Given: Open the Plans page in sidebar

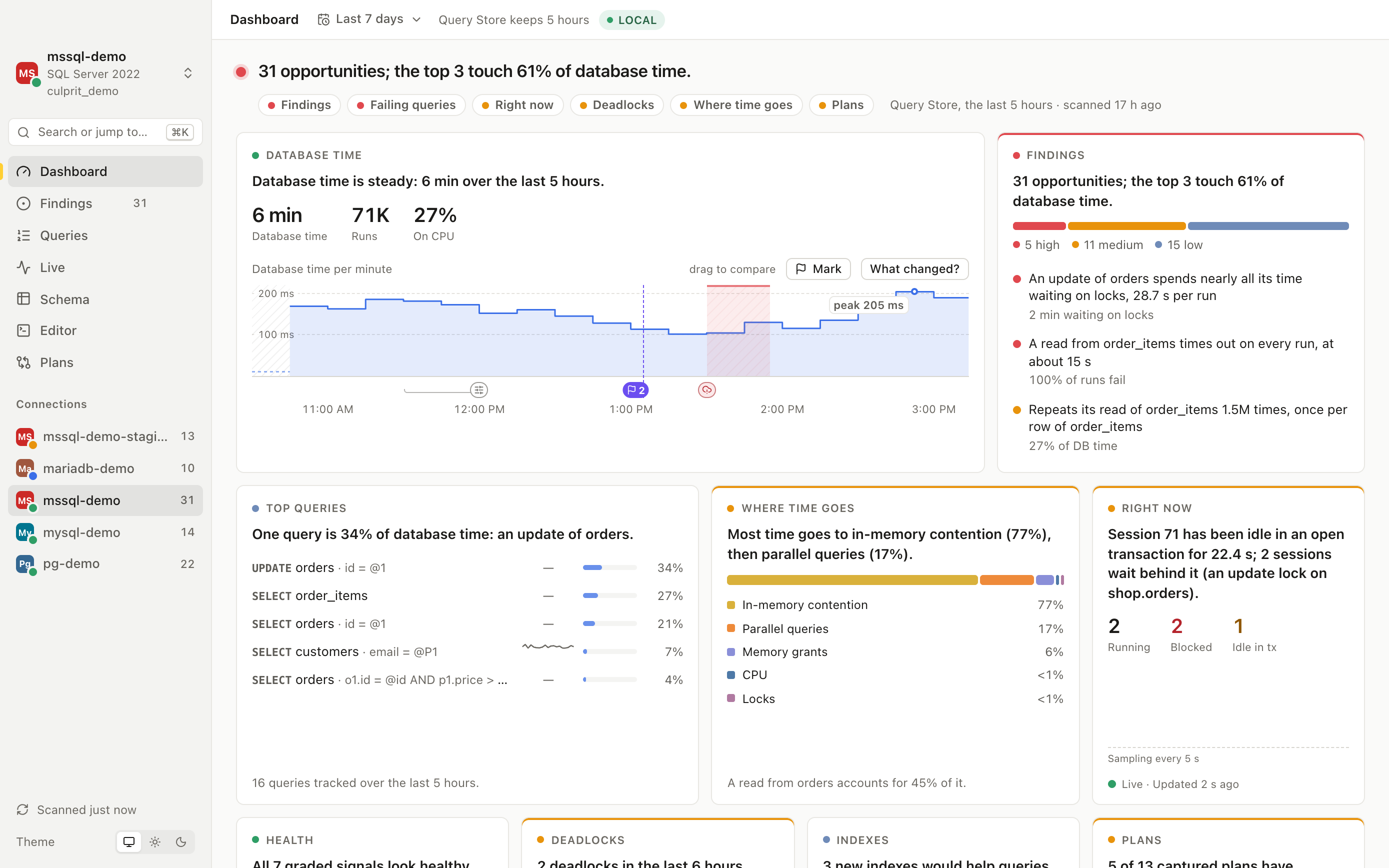Looking at the screenshot, I should point(105,362).
